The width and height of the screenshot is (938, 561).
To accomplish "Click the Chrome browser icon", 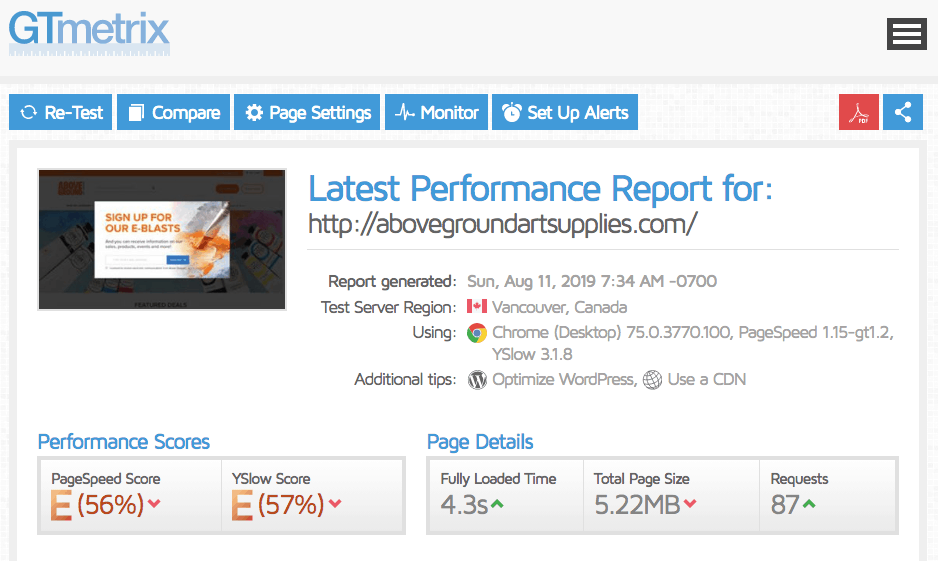I will [477, 333].
